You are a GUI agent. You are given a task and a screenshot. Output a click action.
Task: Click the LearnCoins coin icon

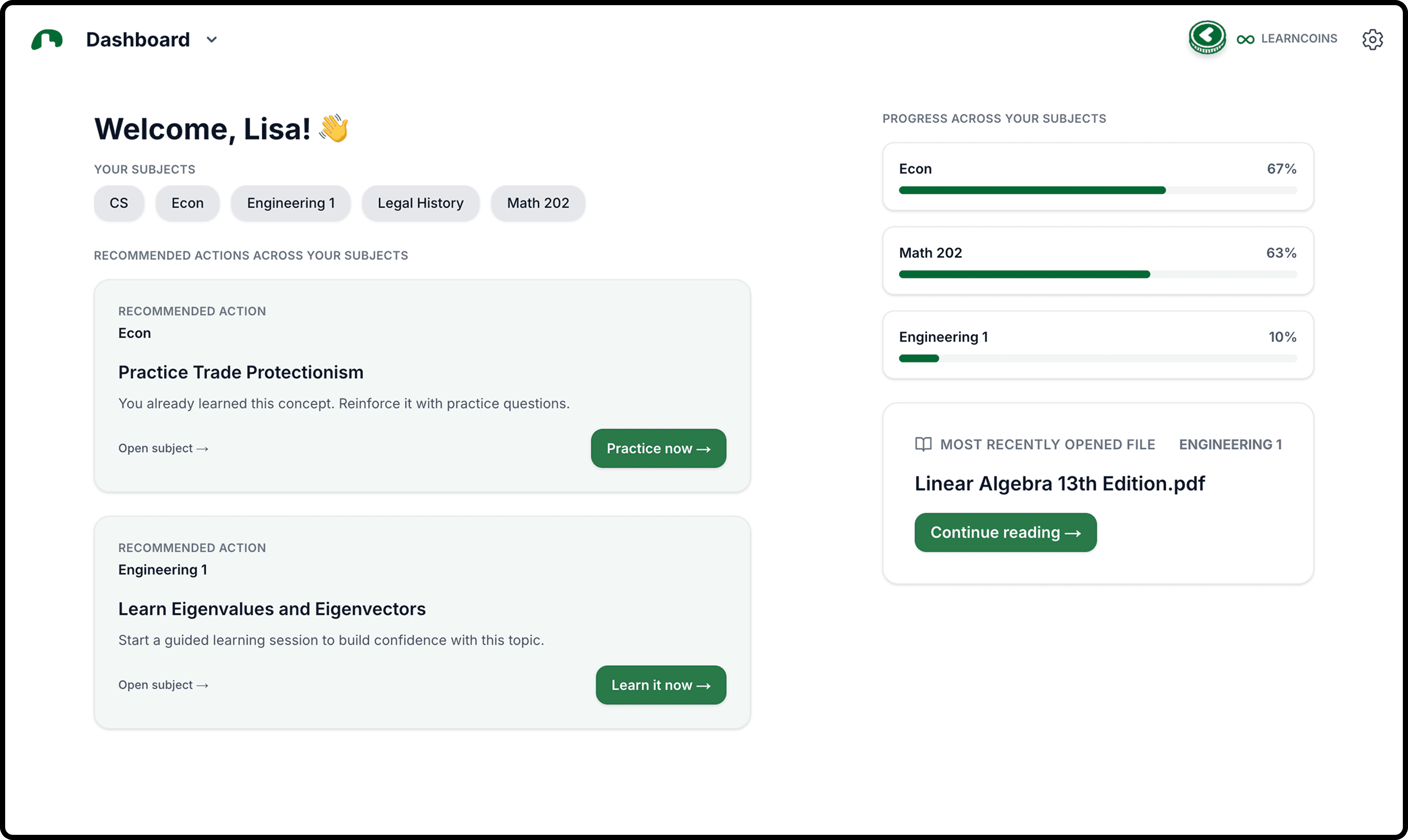coord(1207,38)
